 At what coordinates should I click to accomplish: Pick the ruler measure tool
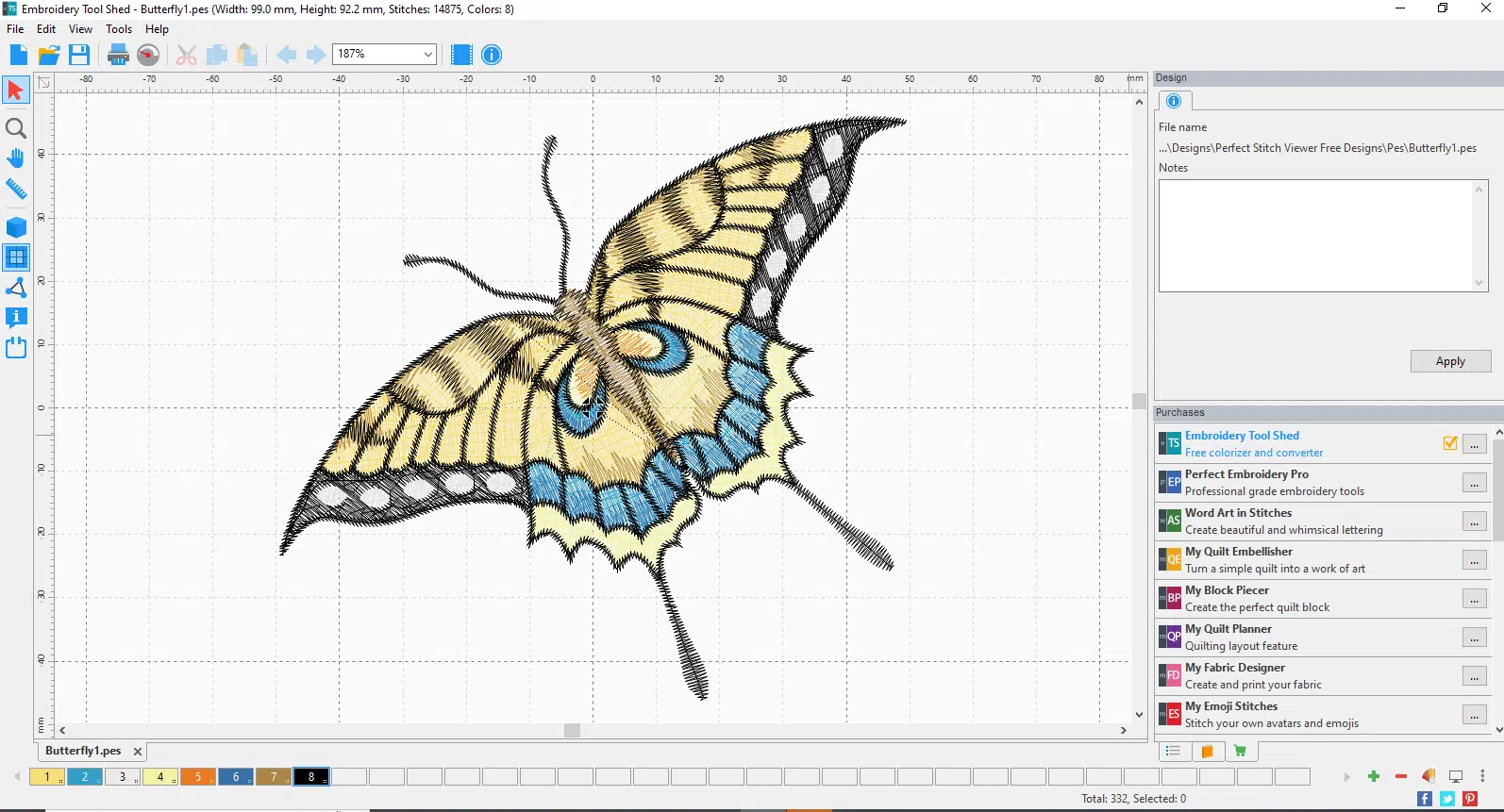point(16,190)
